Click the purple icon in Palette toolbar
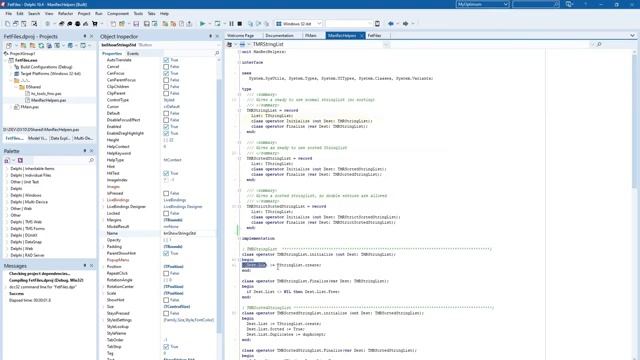The image size is (640, 360). (20, 160)
